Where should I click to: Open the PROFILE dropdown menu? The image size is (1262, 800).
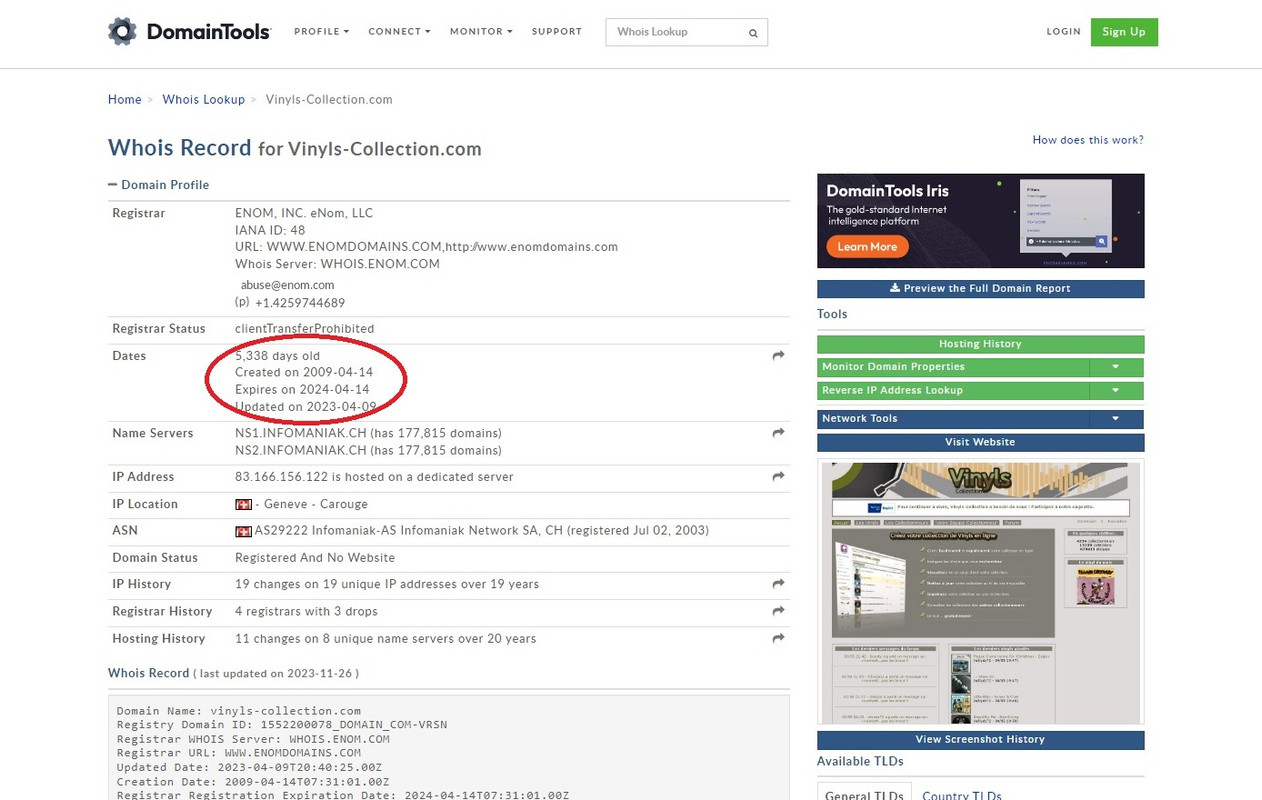click(x=321, y=32)
